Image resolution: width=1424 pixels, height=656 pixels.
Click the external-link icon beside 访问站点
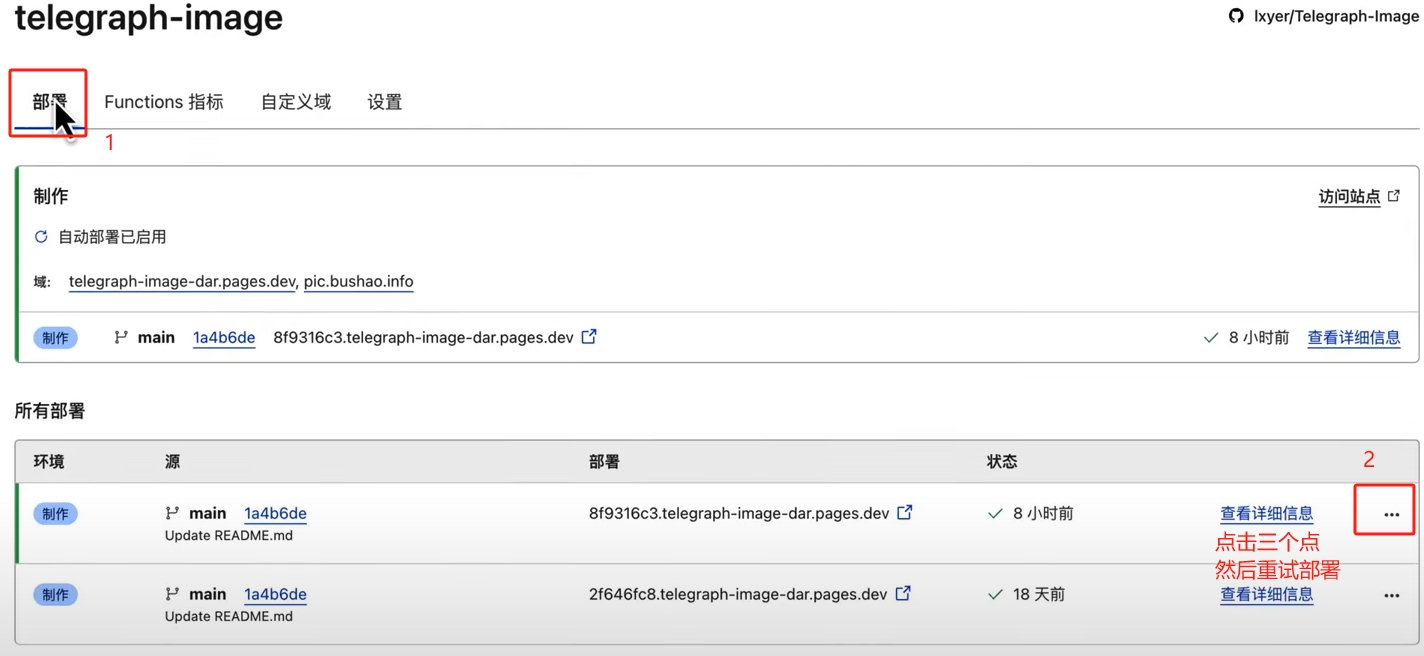[1394, 196]
